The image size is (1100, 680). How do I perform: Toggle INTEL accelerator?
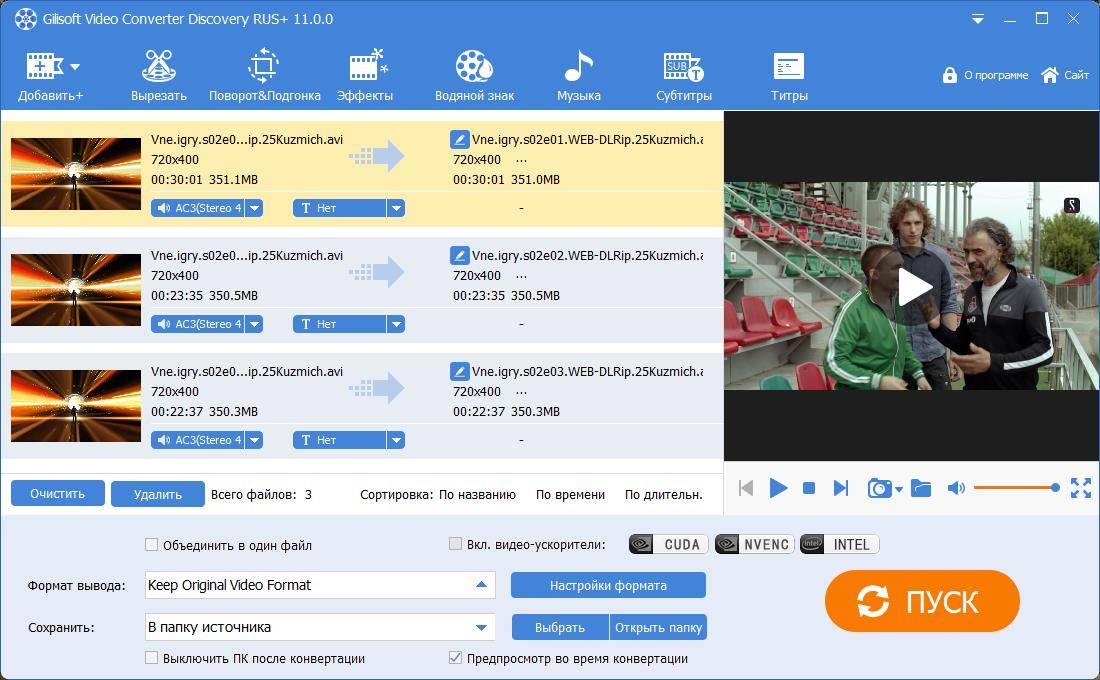point(840,544)
